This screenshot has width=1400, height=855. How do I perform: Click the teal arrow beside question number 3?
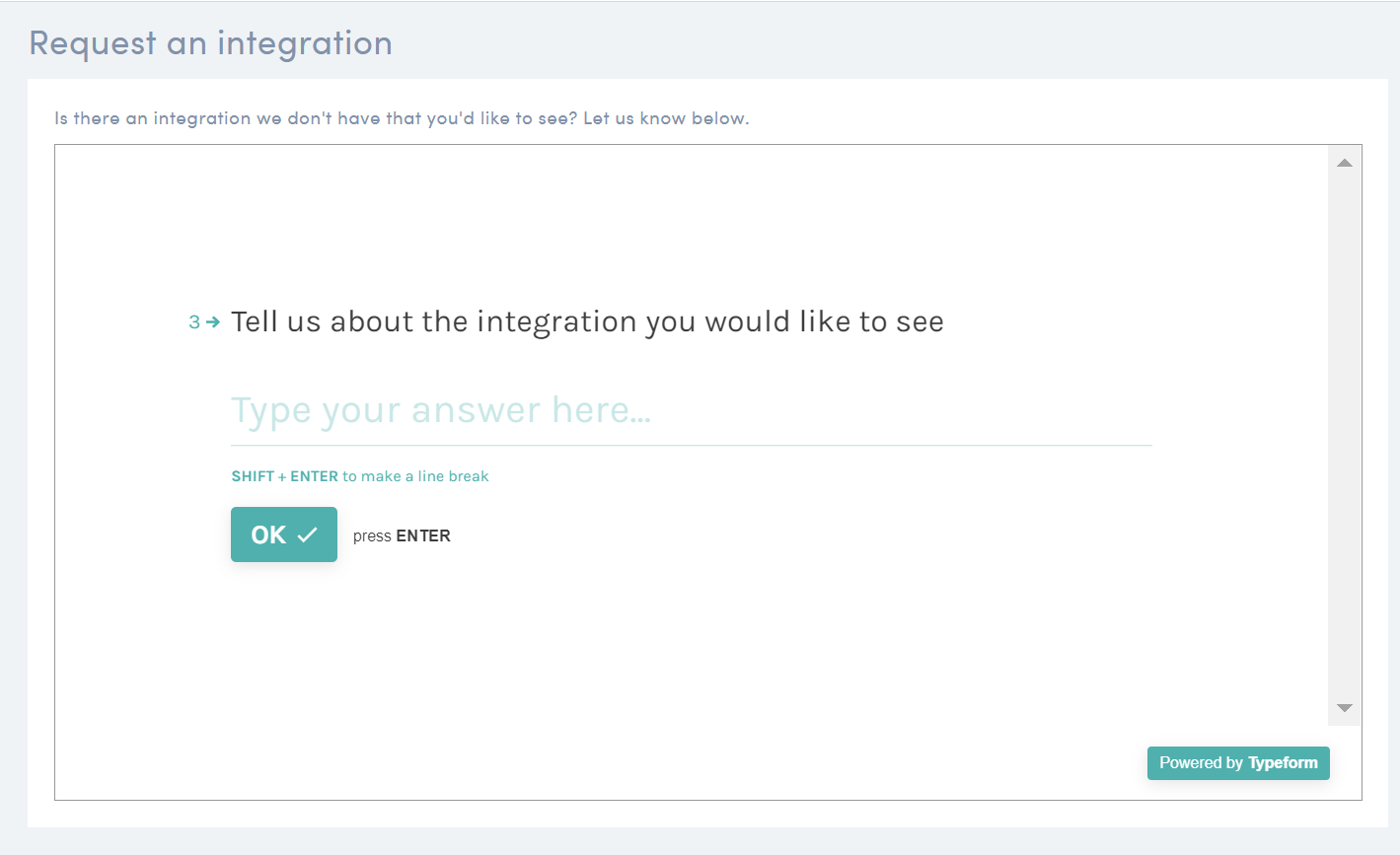(x=213, y=322)
